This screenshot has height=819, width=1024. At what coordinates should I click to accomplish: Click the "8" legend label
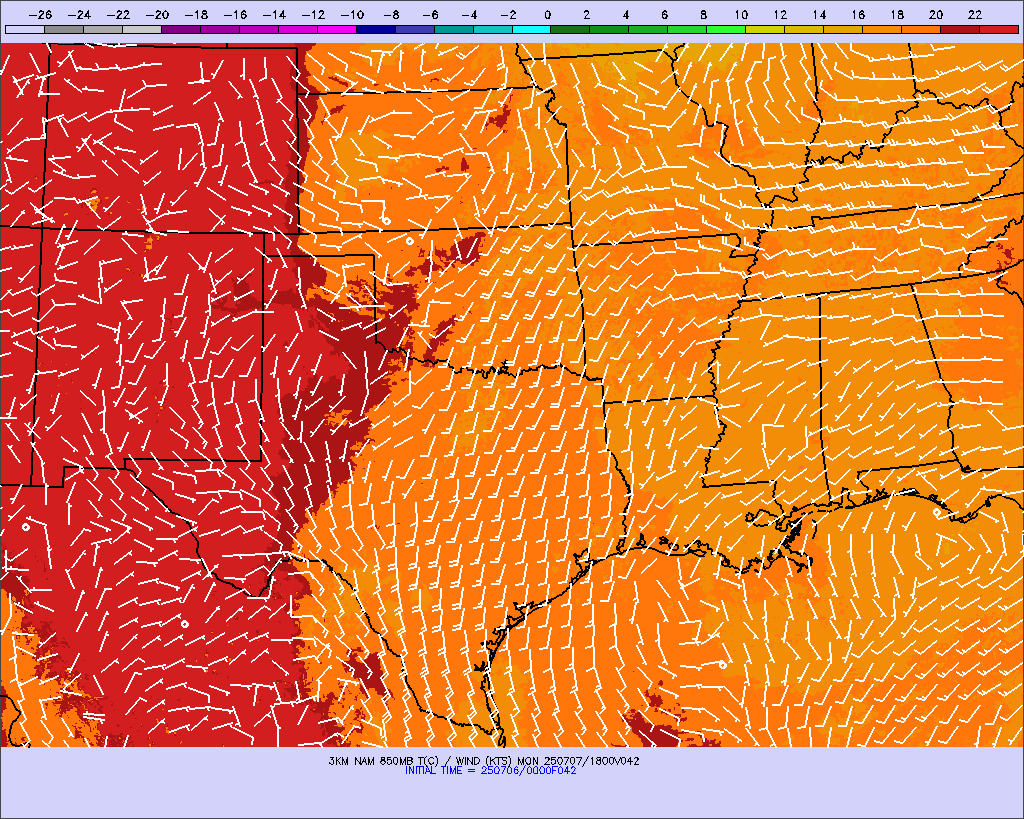tap(703, 14)
